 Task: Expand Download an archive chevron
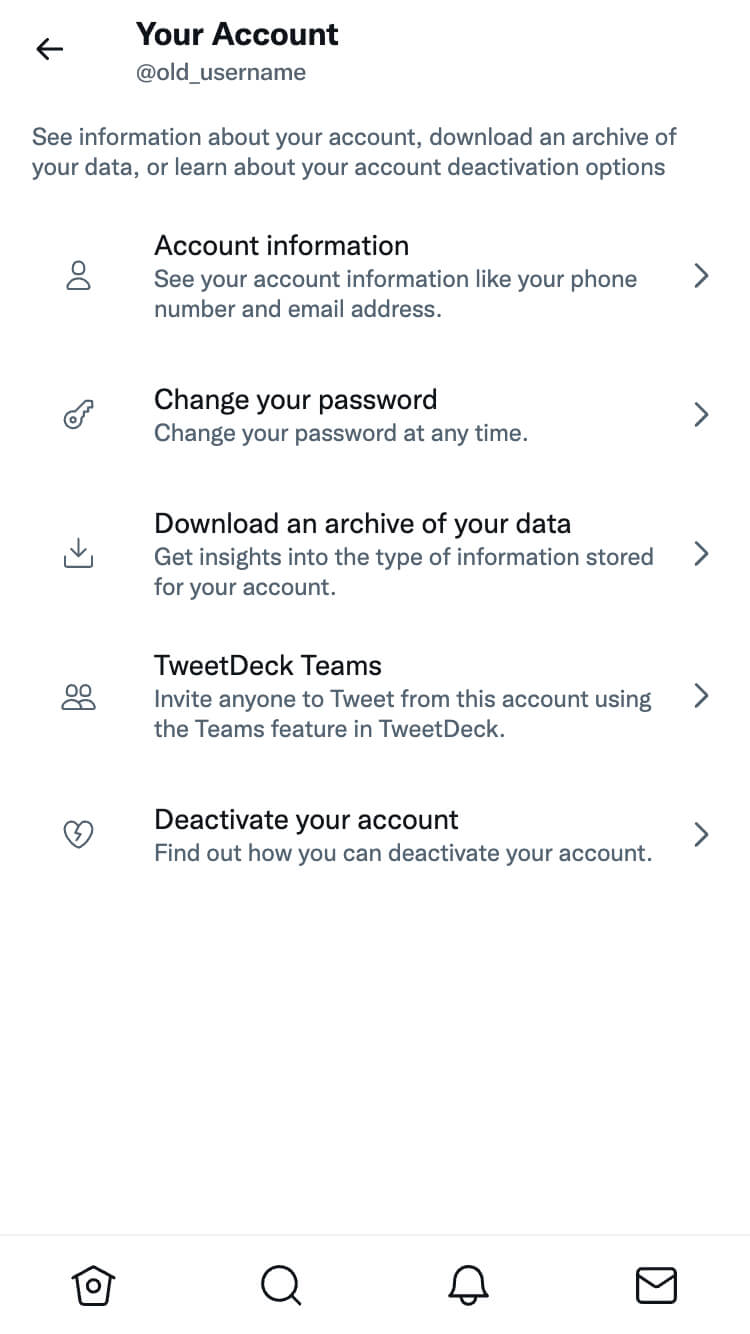(x=701, y=553)
